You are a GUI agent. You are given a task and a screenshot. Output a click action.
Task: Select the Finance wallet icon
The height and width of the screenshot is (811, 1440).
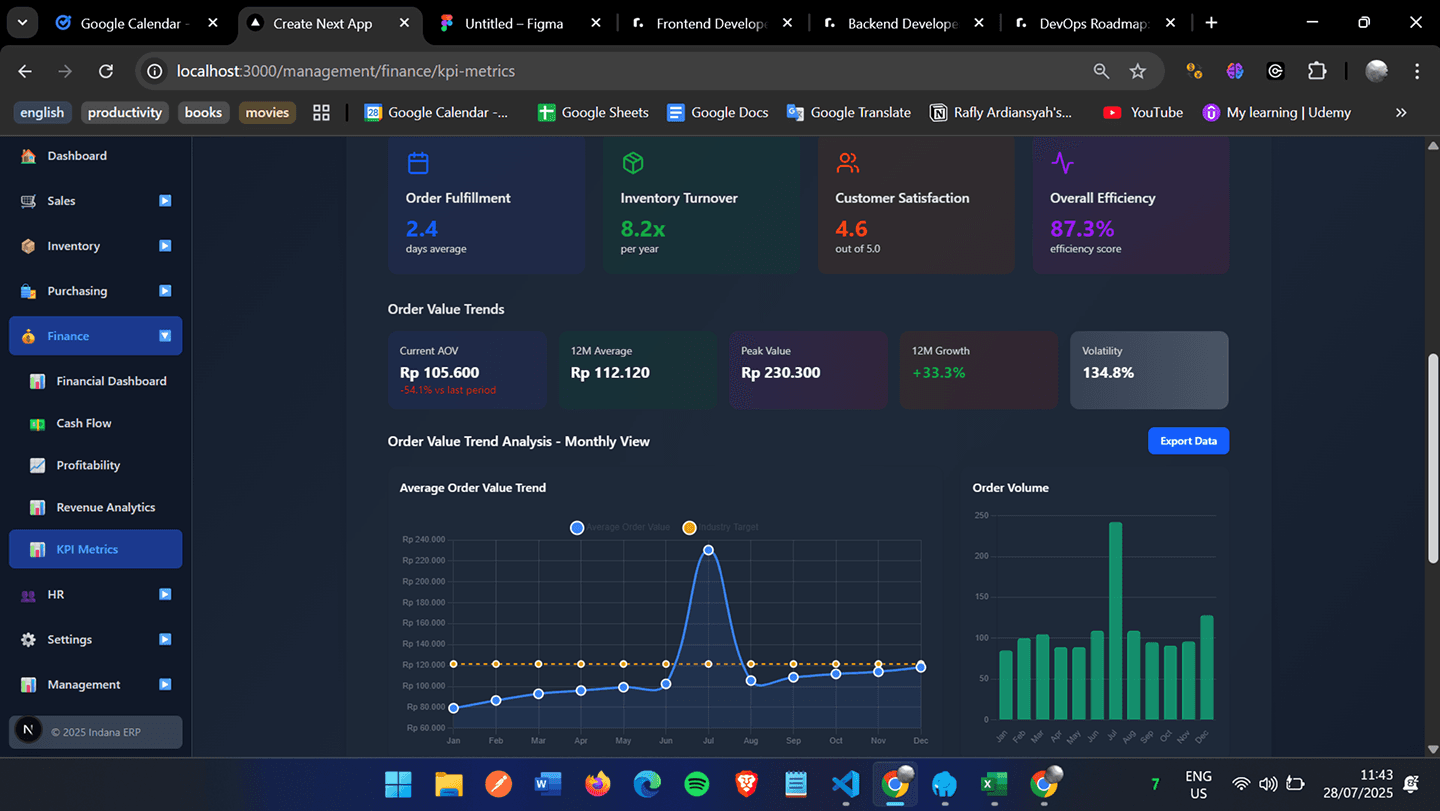[x=28, y=336]
